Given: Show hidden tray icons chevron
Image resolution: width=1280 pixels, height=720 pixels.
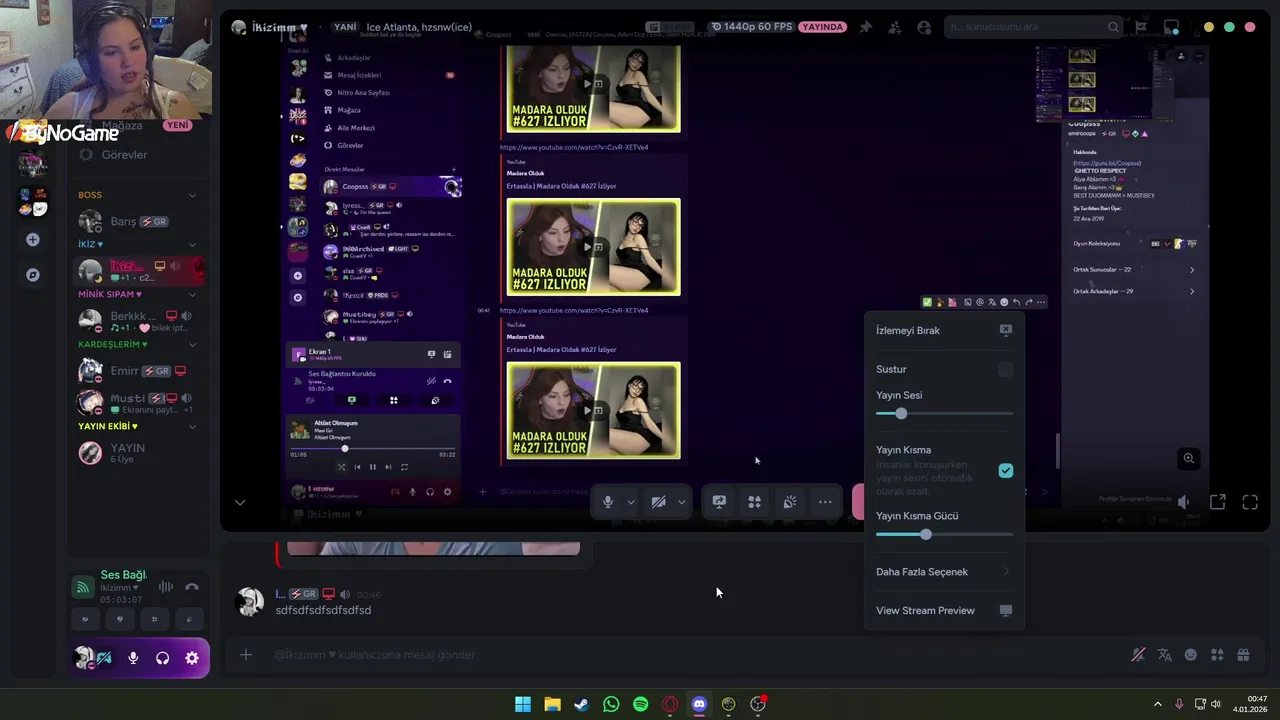Looking at the screenshot, I should (1158, 704).
